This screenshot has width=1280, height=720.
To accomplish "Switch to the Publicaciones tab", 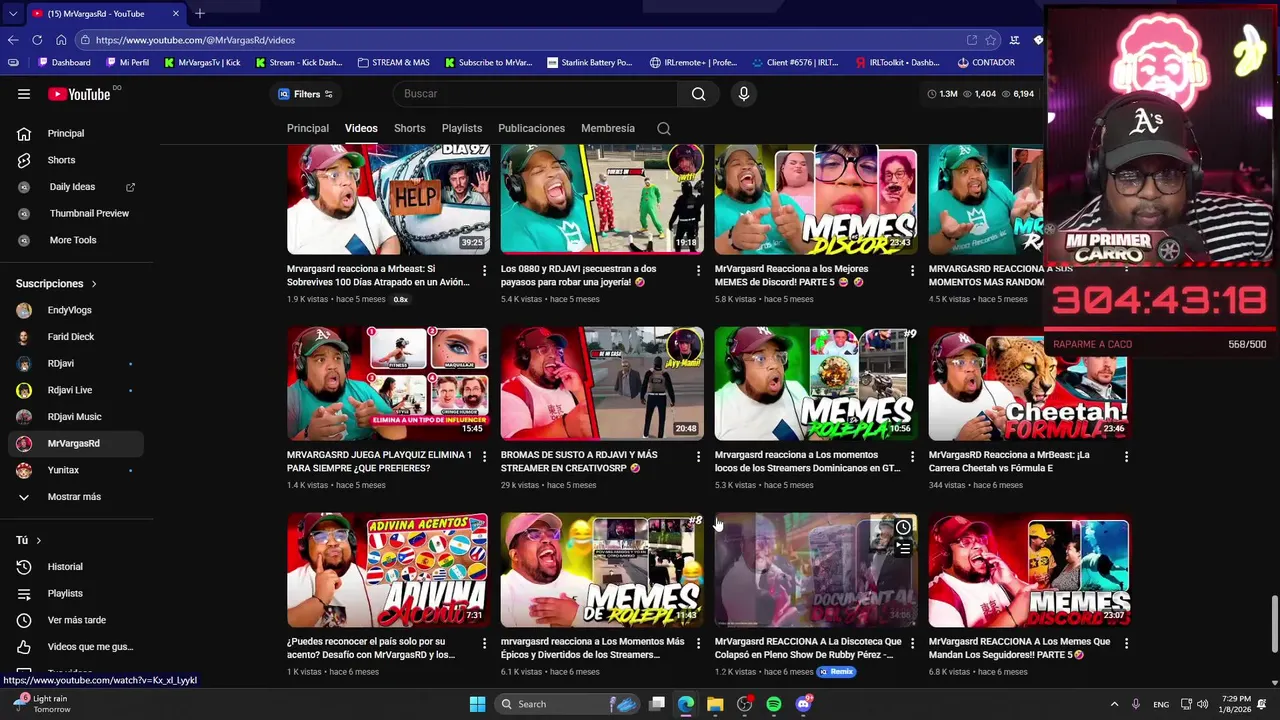I will 531,128.
